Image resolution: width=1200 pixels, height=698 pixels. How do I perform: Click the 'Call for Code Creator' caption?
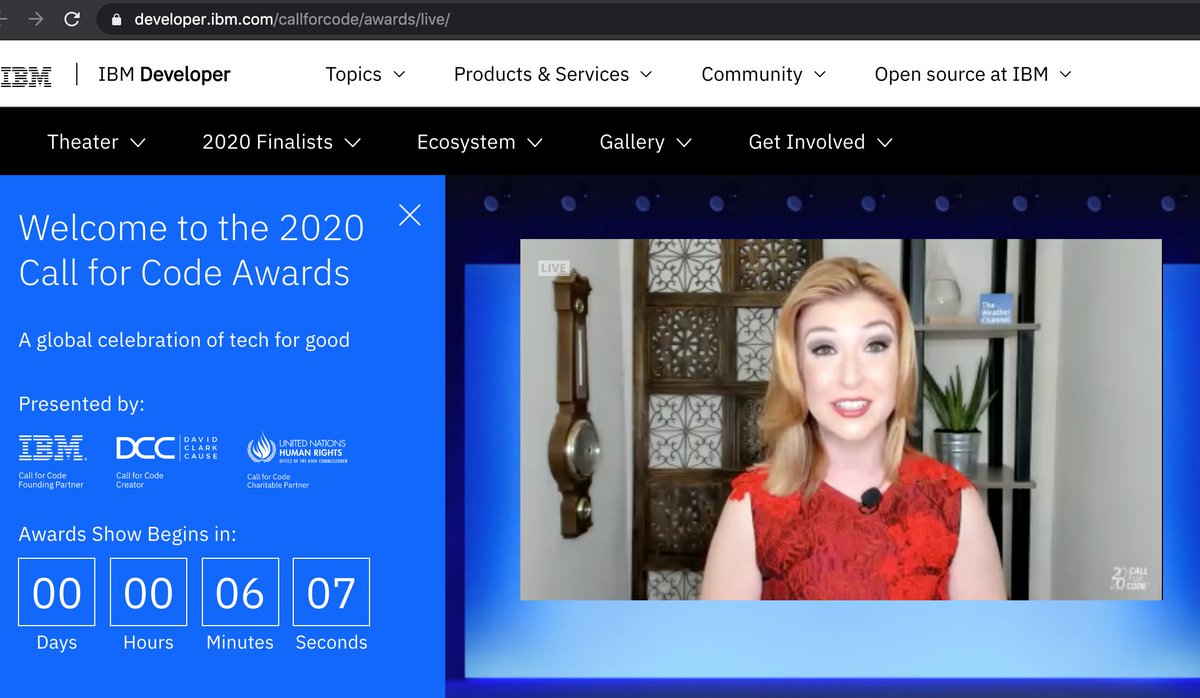(x=140, y=480)
